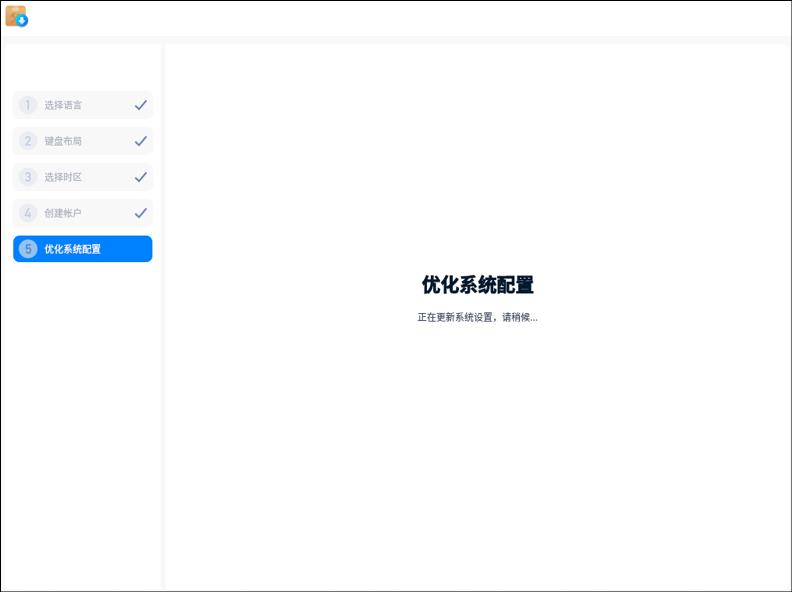Screen dimensions: 792x592
Task: Click the number 5 circle badge
Action: 28,249
